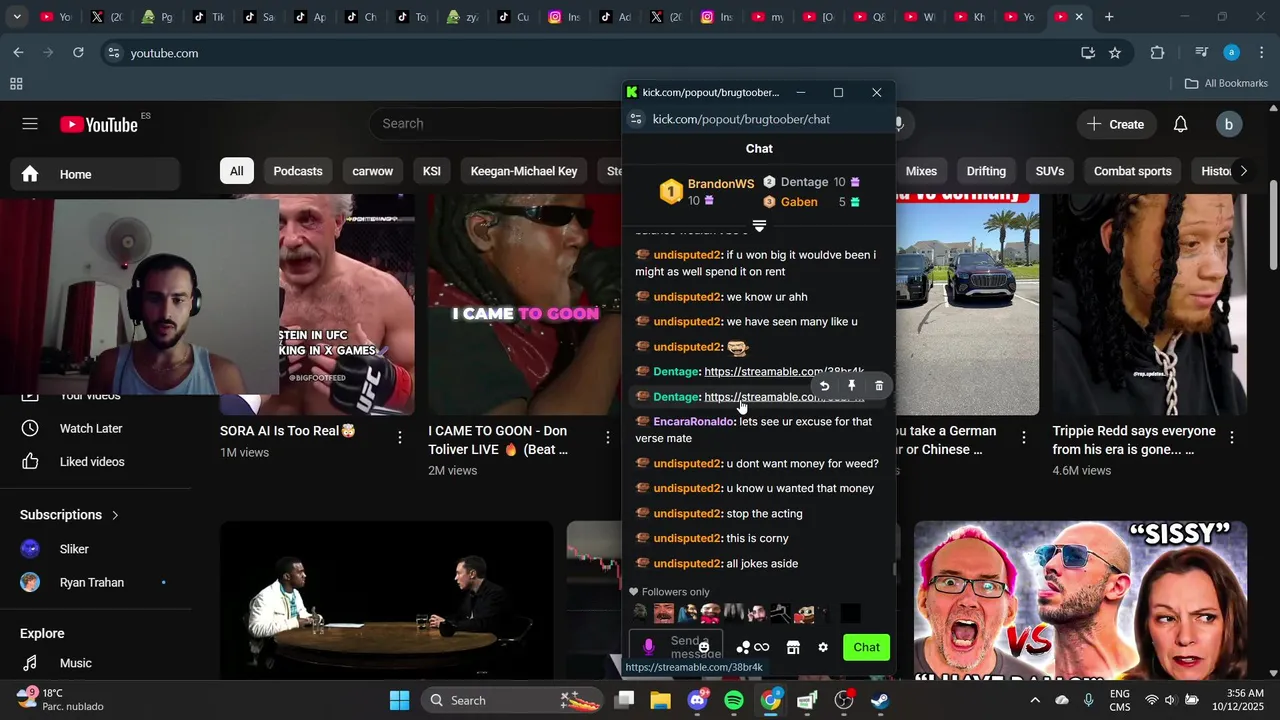Open the YouTube guide hamburger menu
1280x720 pixels.
coord(30,124)
